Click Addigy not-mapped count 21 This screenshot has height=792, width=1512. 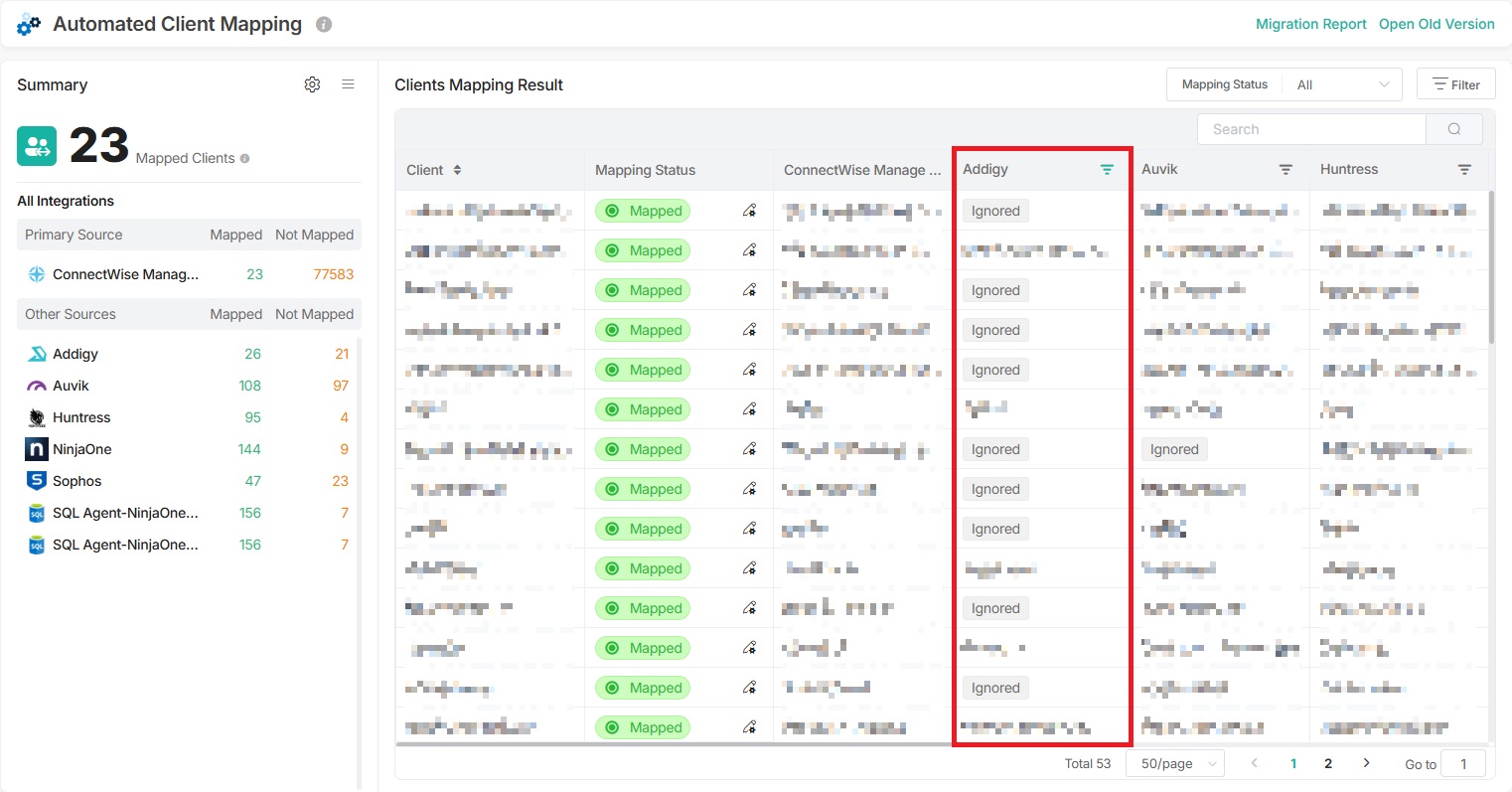click(x=342, y=354)
